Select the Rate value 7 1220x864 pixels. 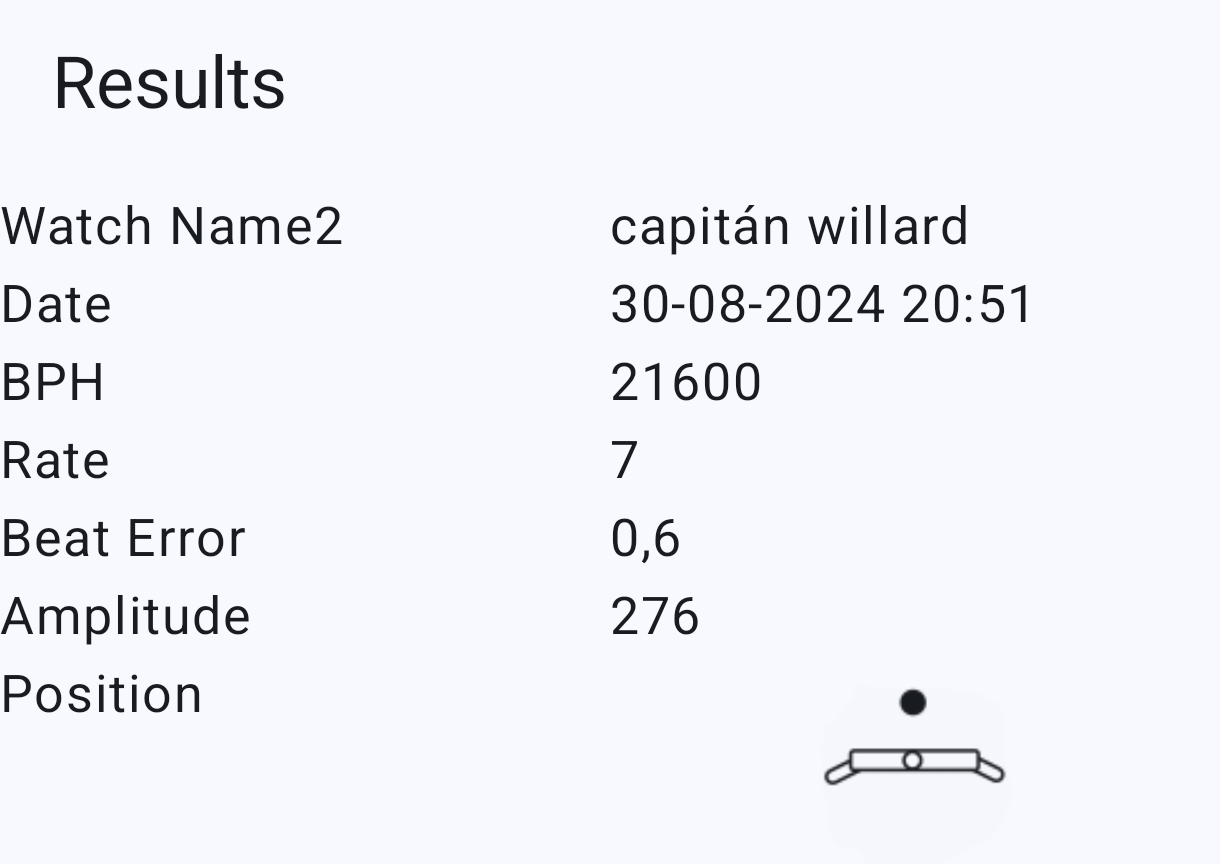click(624, 460)
